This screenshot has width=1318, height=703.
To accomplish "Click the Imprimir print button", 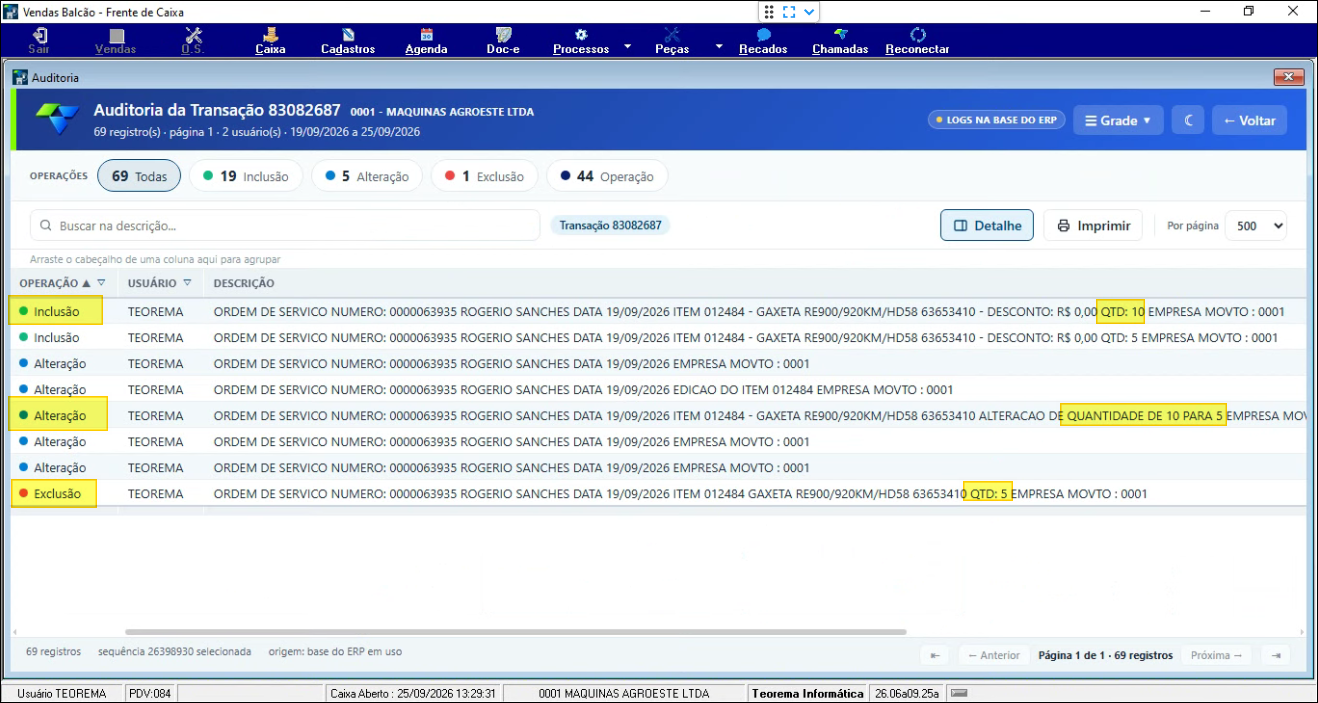I will tap(1094, 226).
